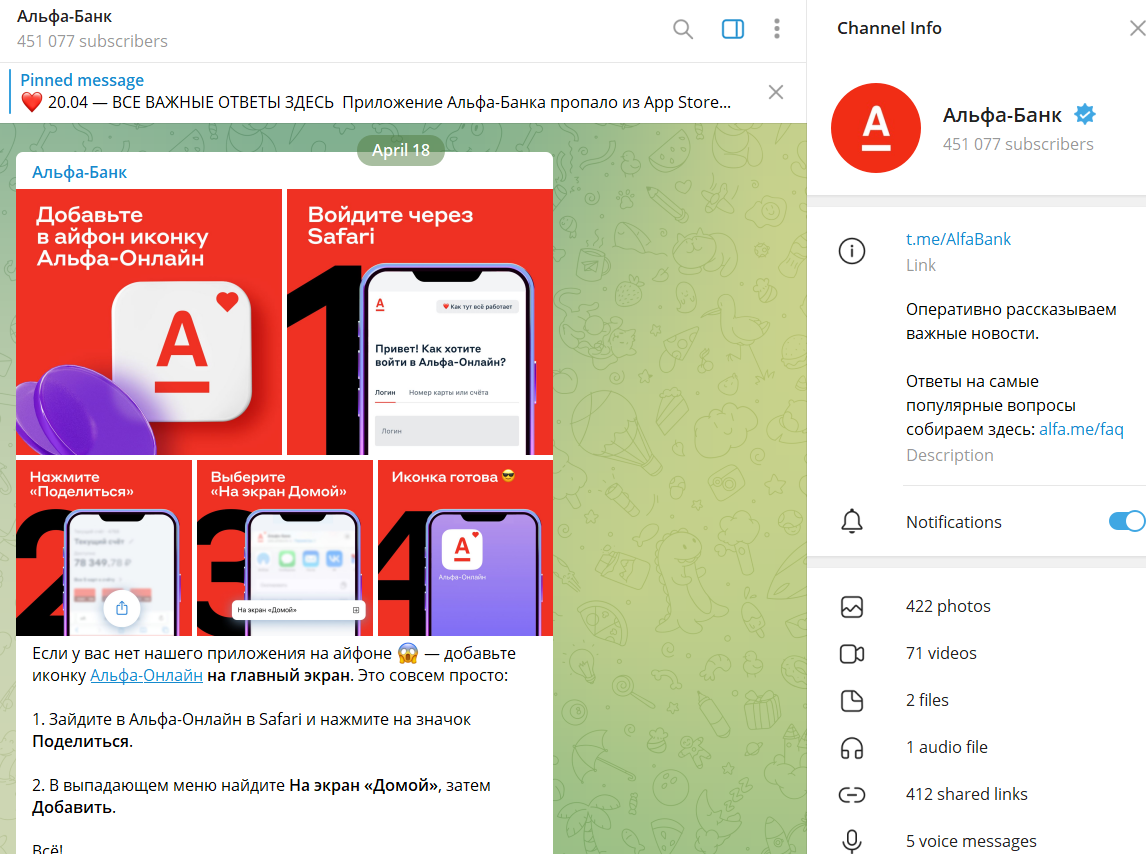Click the files icon for 2 files
The image size is (1146, 854).
click(852, 700)
